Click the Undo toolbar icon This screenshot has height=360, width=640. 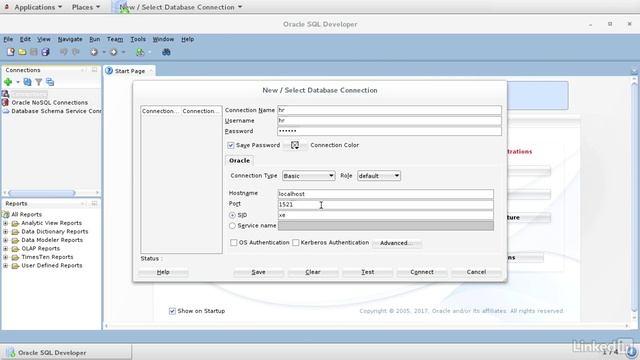click(x=64, y=52)
